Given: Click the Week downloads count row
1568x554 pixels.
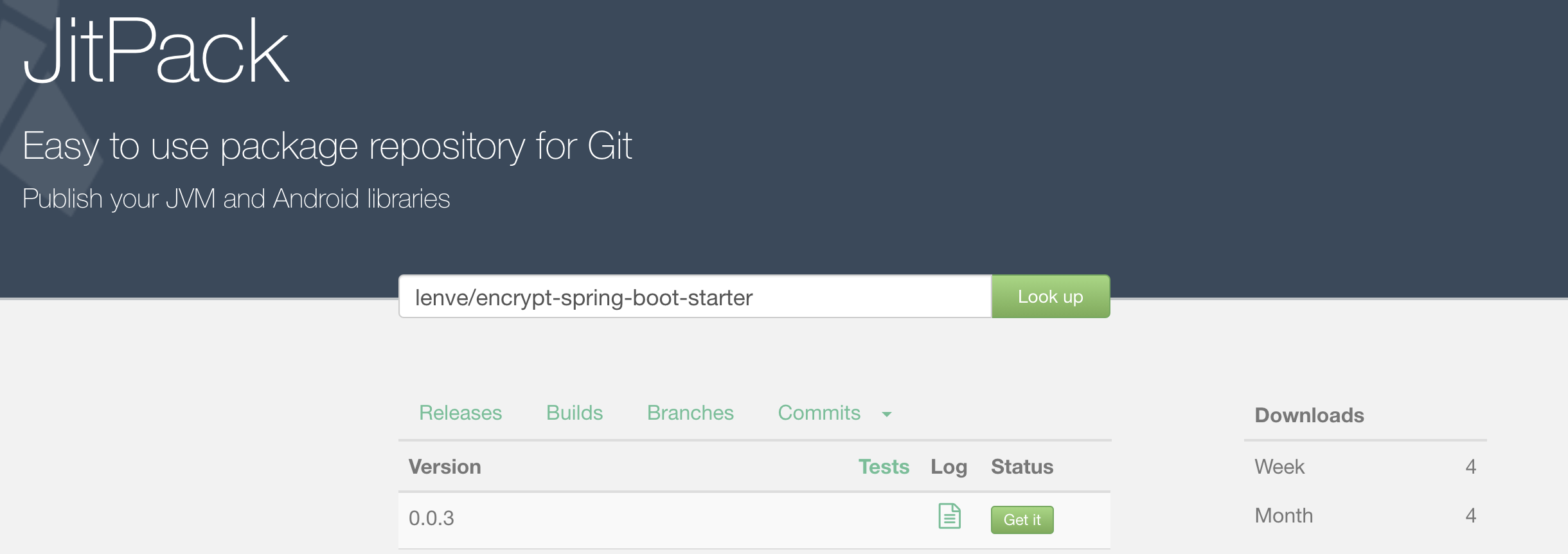Looking at the screenshot, I should coord(1362,467).
